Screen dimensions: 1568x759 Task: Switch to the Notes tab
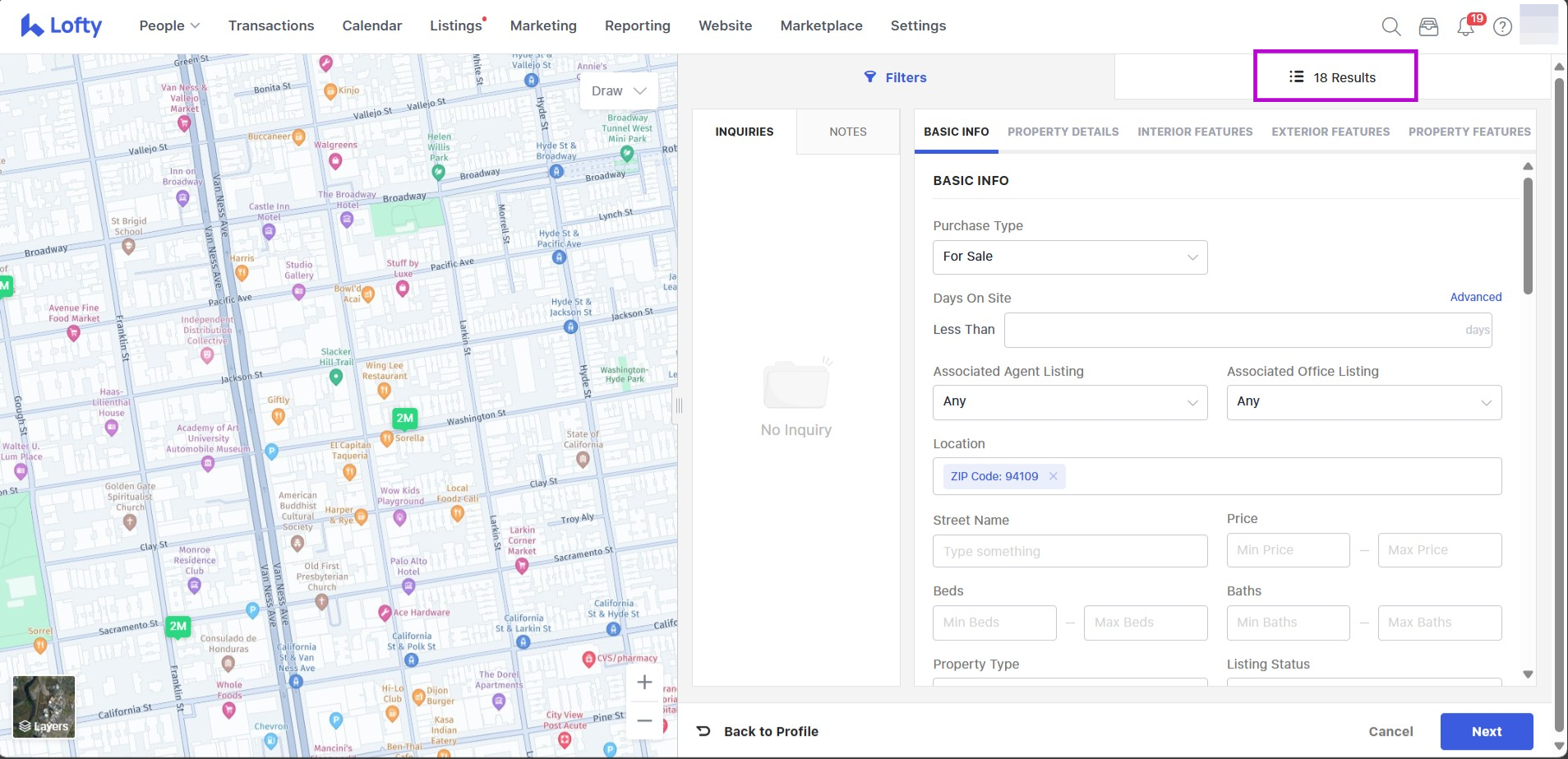tap(847, 132)
